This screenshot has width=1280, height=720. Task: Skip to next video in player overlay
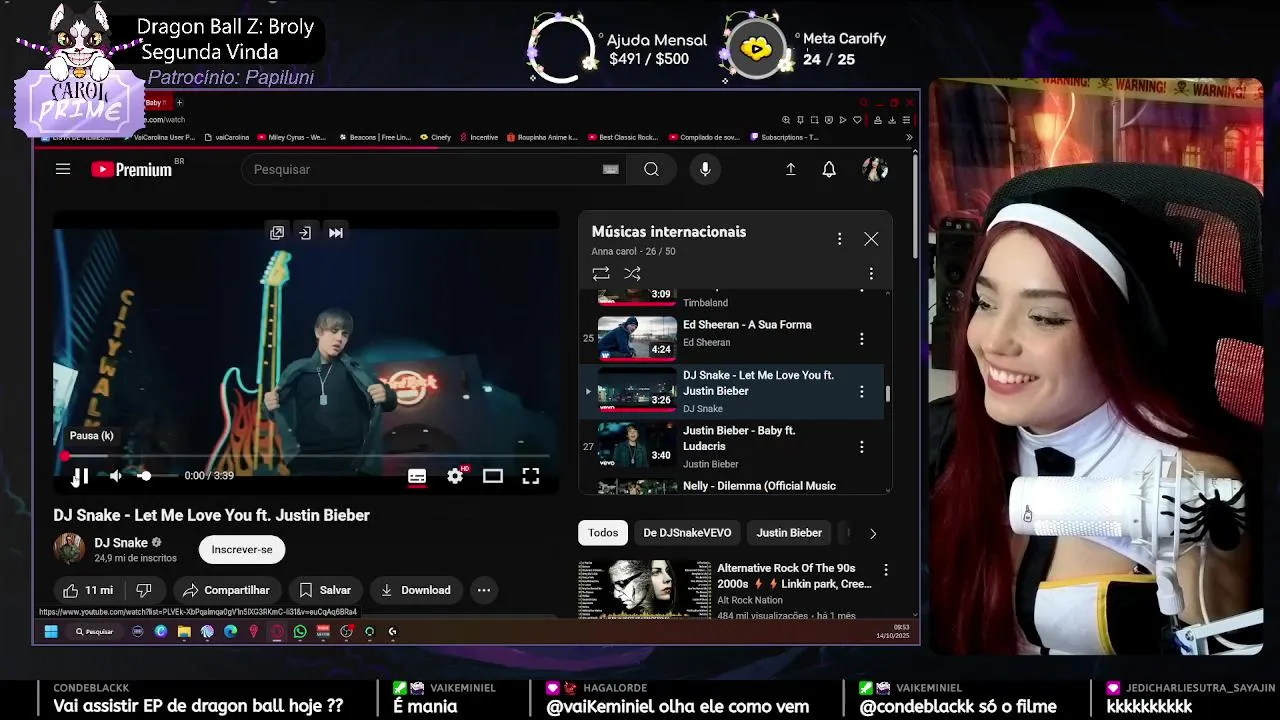336,232
